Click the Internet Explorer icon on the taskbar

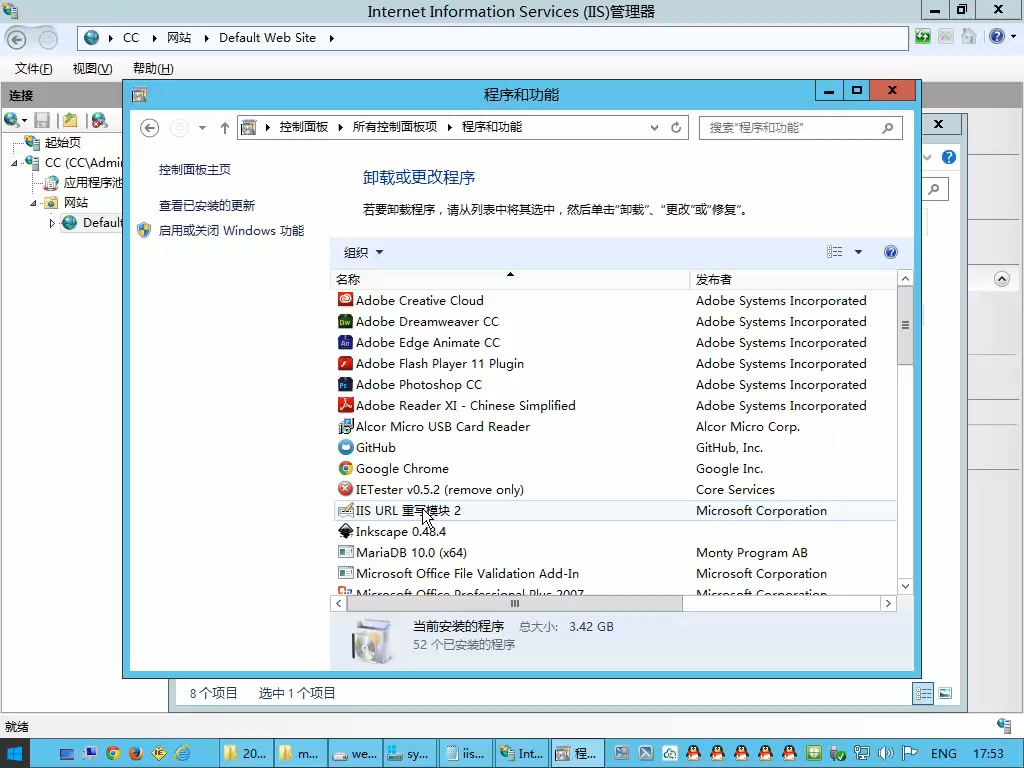point(182,753)
